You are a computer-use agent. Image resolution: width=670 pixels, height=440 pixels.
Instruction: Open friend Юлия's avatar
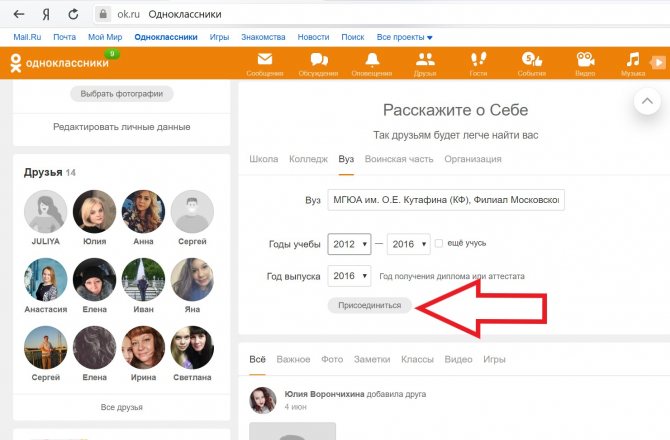(x=94, y=211)
